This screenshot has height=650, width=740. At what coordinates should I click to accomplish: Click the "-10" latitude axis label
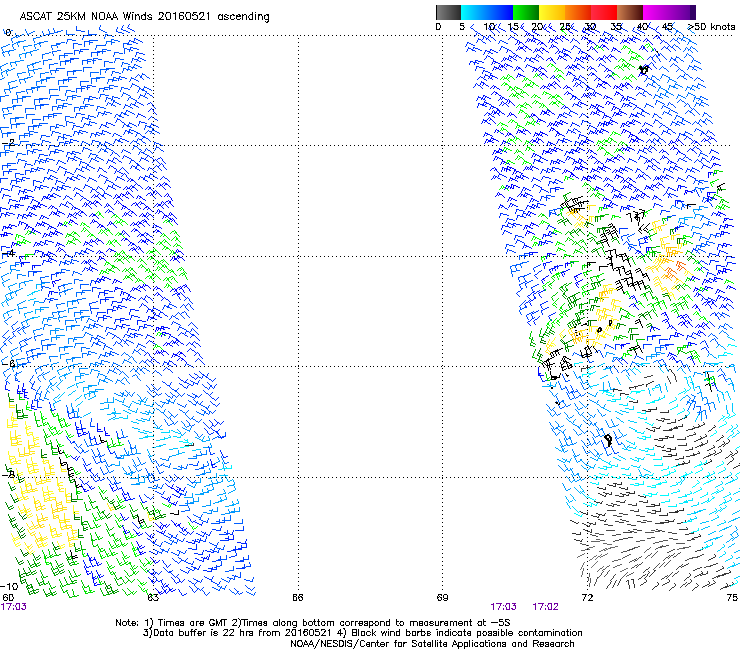pos(9,586)
